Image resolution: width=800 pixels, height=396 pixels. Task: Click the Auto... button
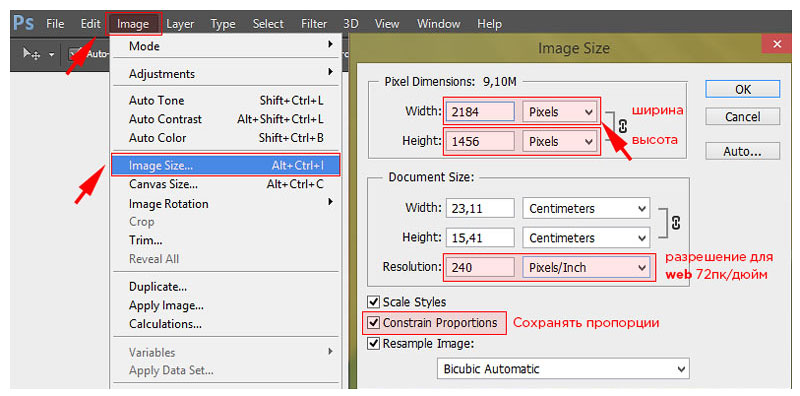click(x=743, y=151)
